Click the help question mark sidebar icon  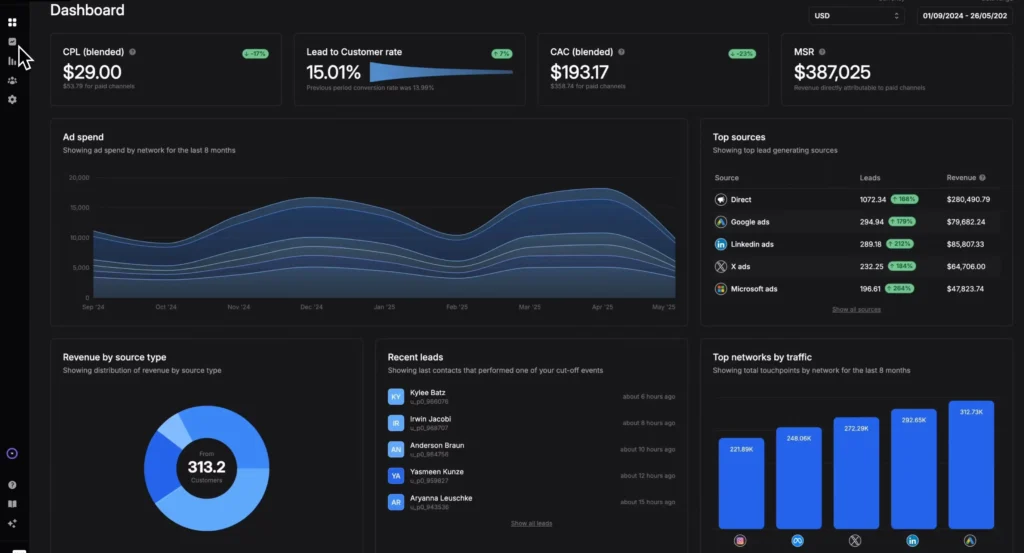click(12, 485)
